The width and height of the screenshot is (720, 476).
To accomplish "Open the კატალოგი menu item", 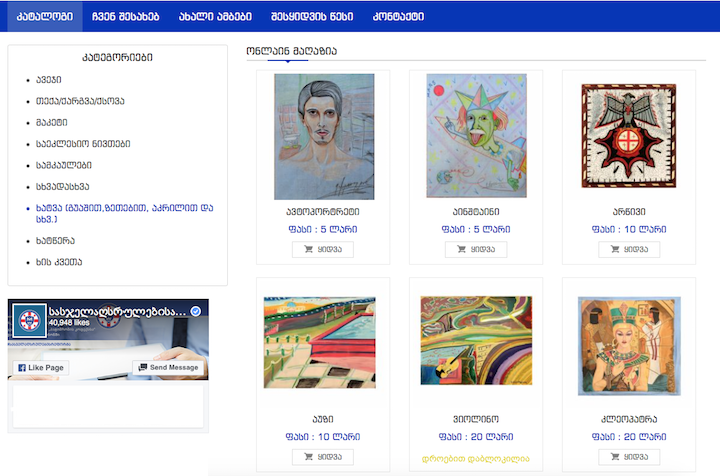I will pyautogui.click(x=45, y=17).
